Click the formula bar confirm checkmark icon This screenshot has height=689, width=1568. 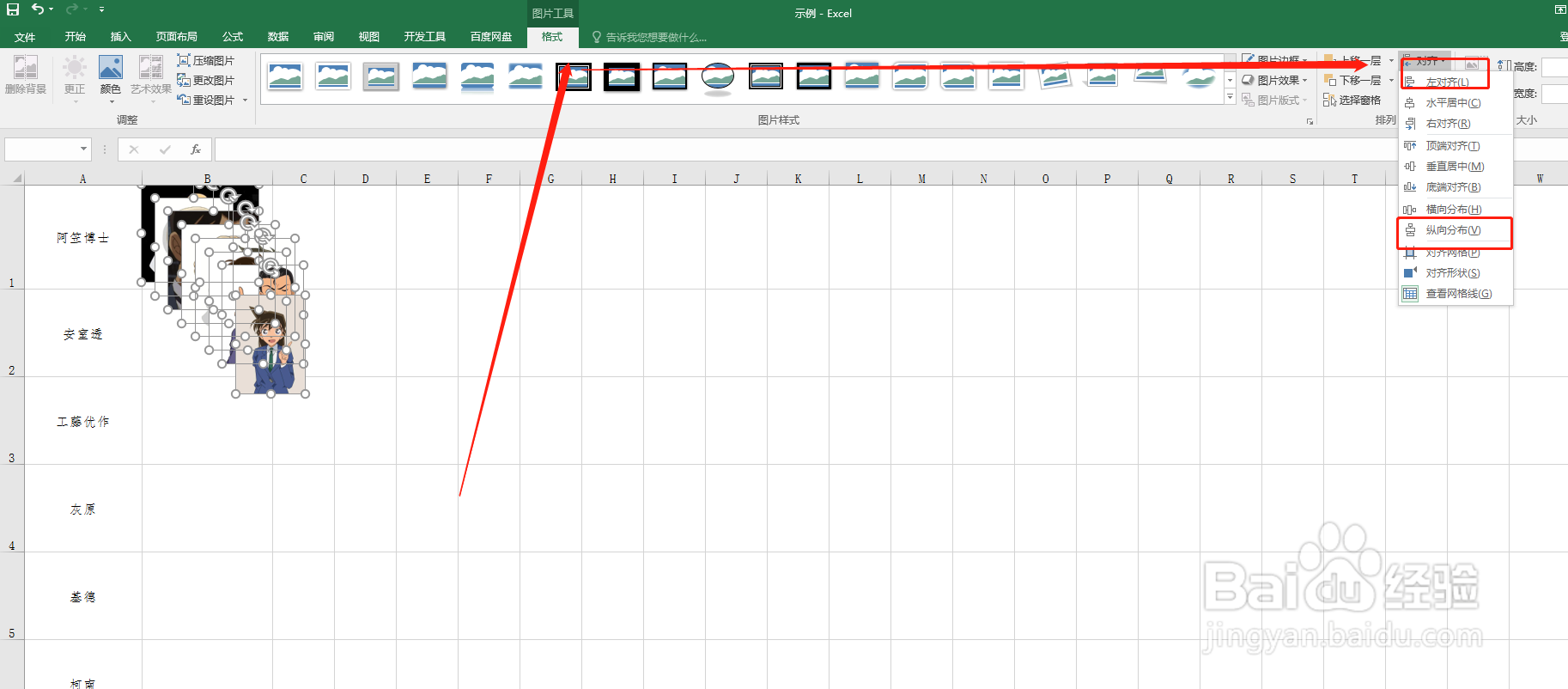coord(165,149)
